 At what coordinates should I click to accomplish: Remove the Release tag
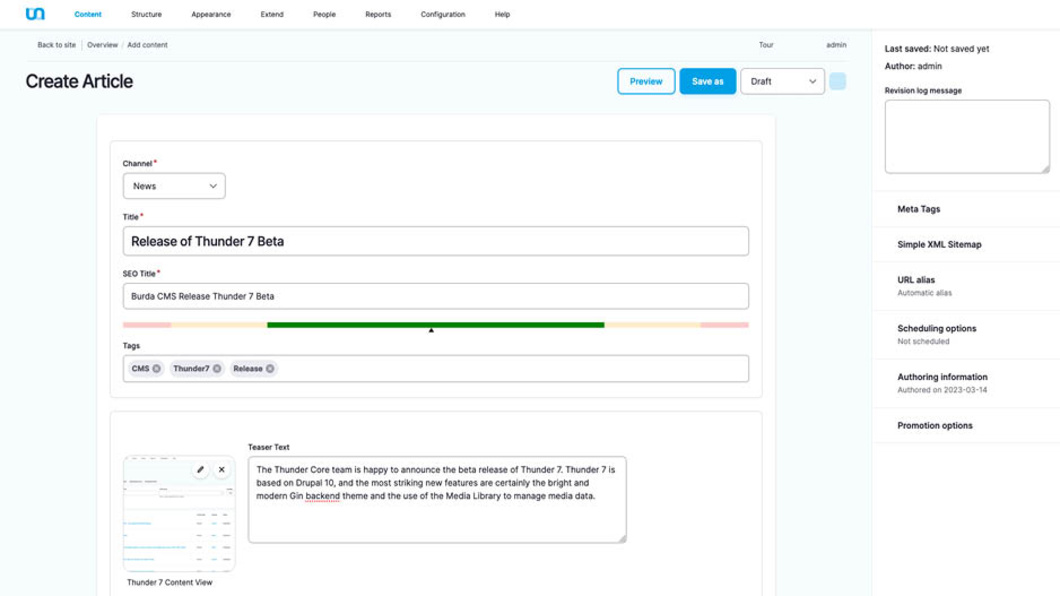(x=270, y=369)
